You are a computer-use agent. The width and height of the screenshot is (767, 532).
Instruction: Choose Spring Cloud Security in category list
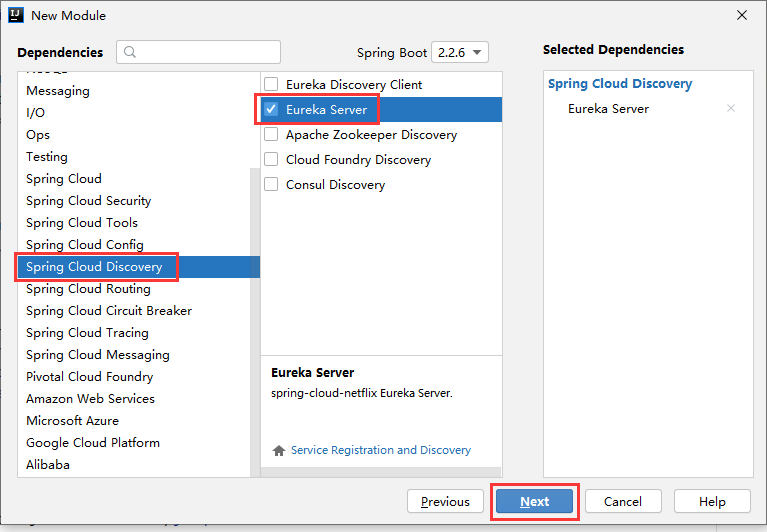(x=88, y=201)
